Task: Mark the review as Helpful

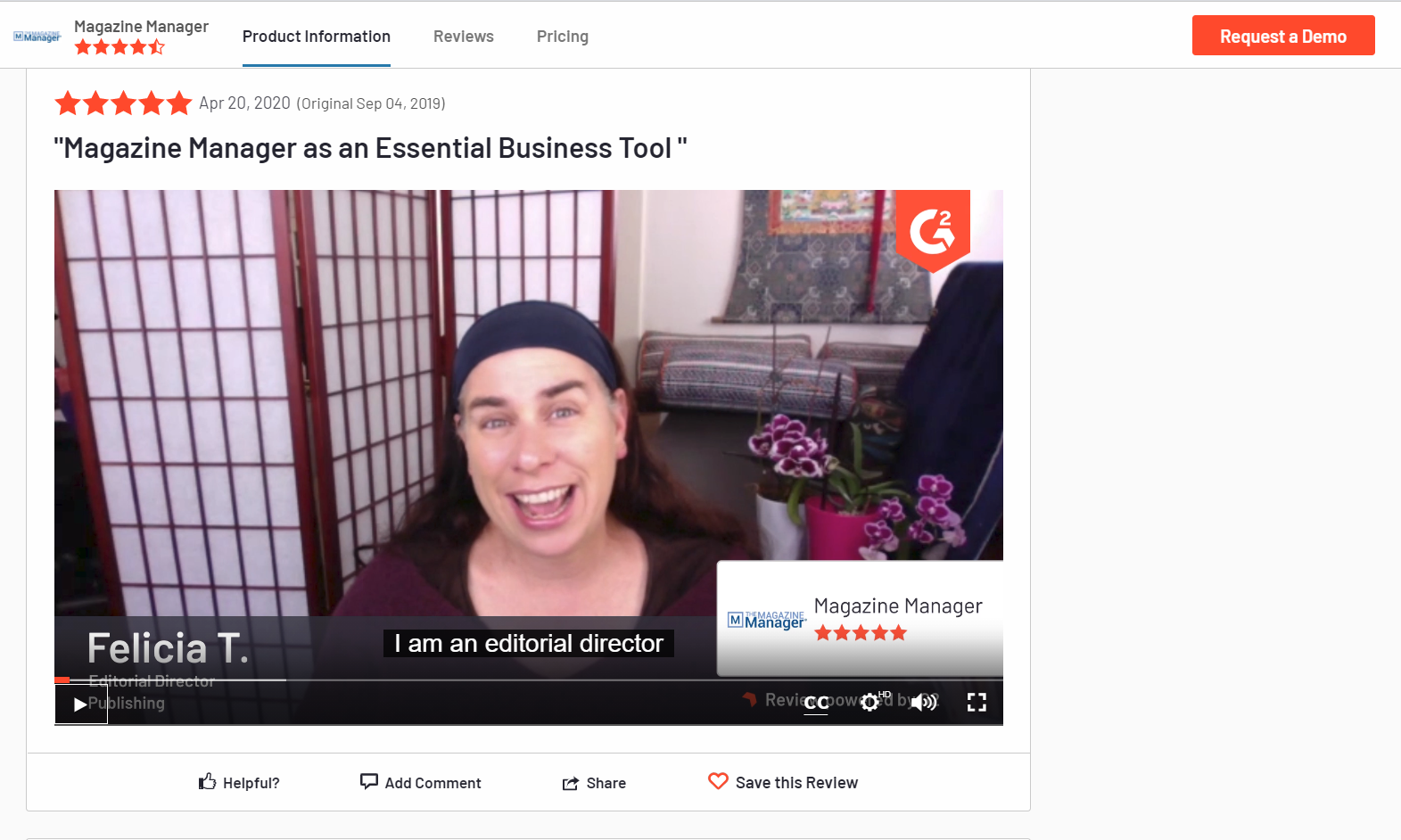Action: [239, 782]
